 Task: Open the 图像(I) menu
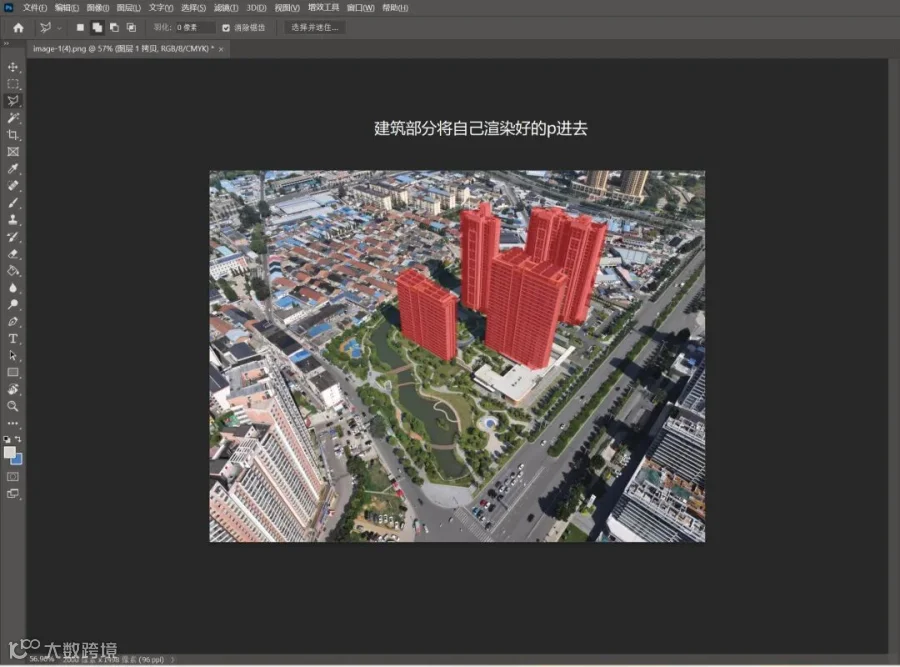tap(98, 8)
